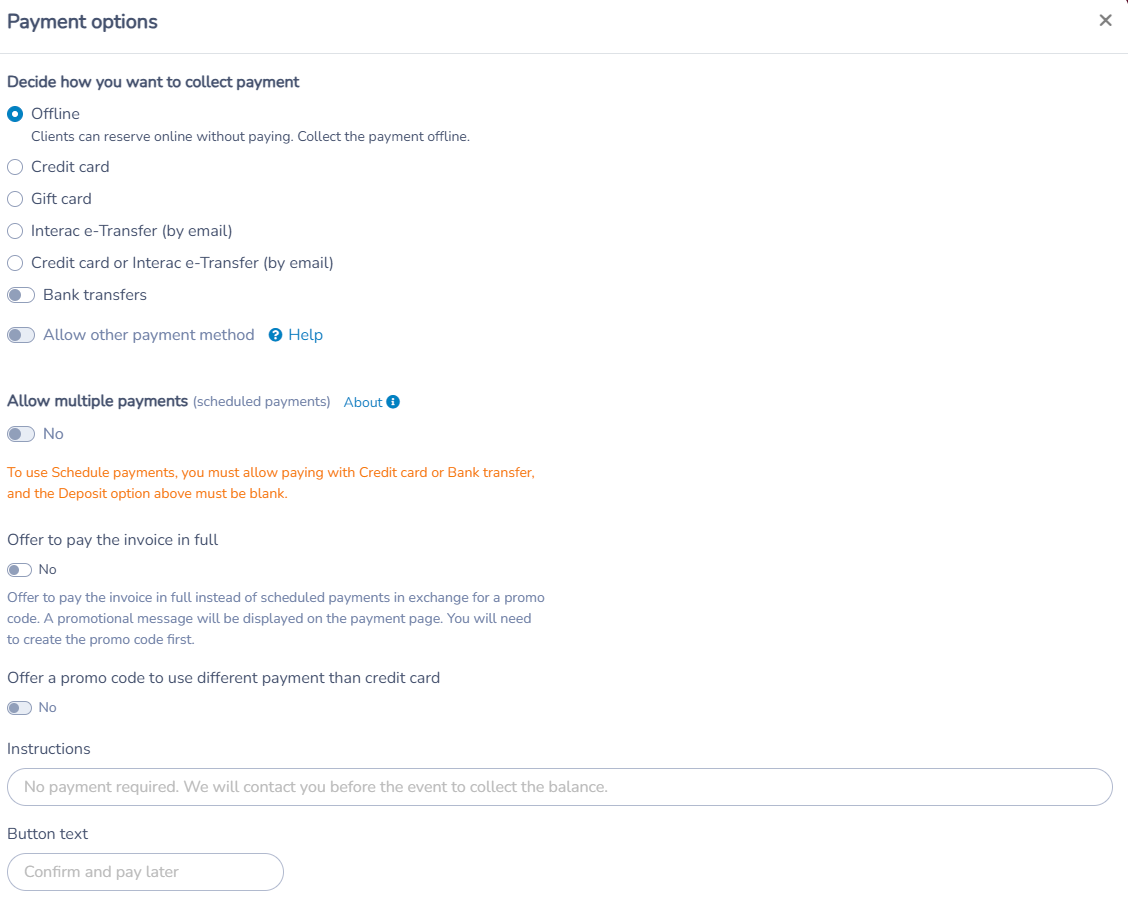
Task: Click the Credit card option label
Action: click(70, 167)
